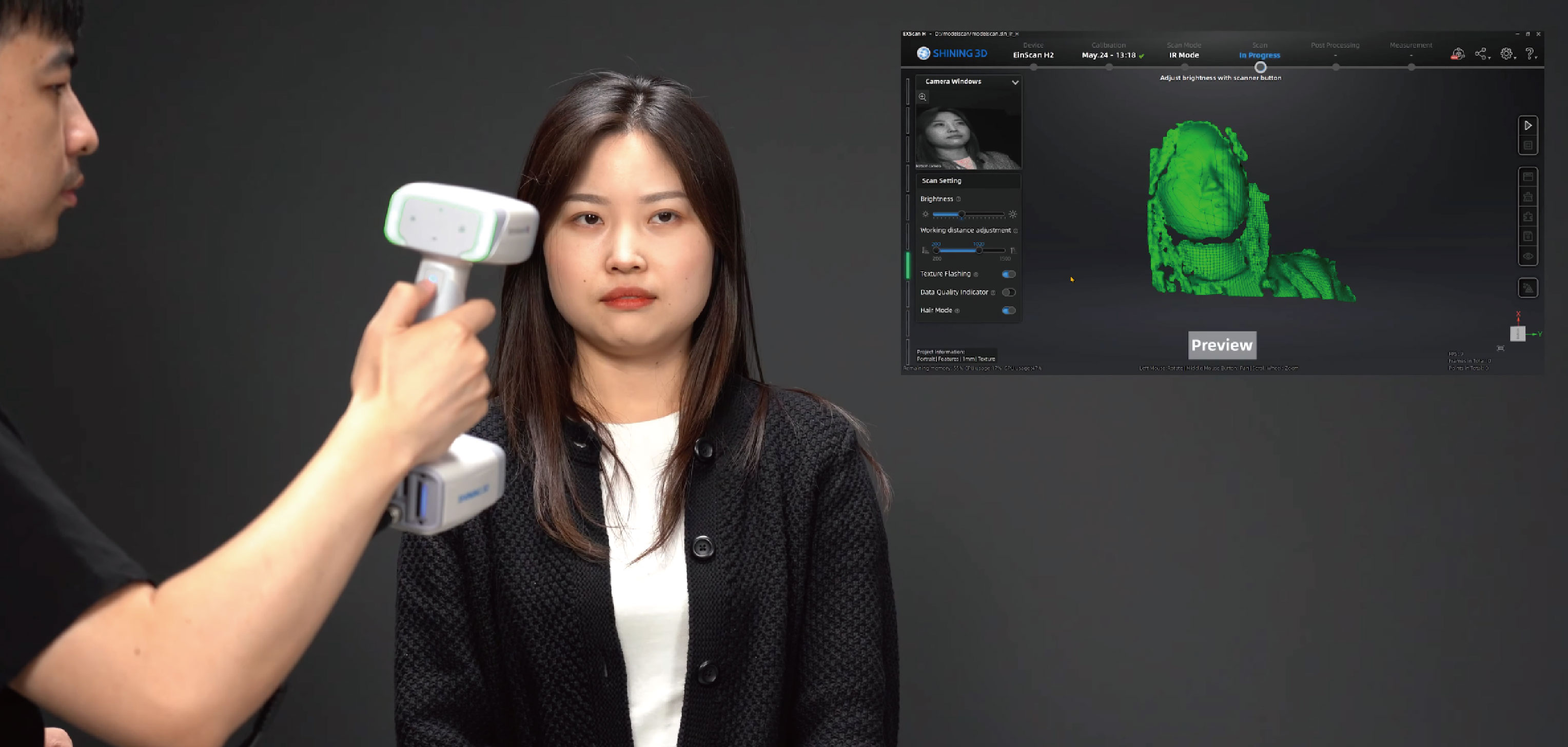Open the Post Processing step
This screenshot has height=747, width=1568.
tap(1335, 50)
